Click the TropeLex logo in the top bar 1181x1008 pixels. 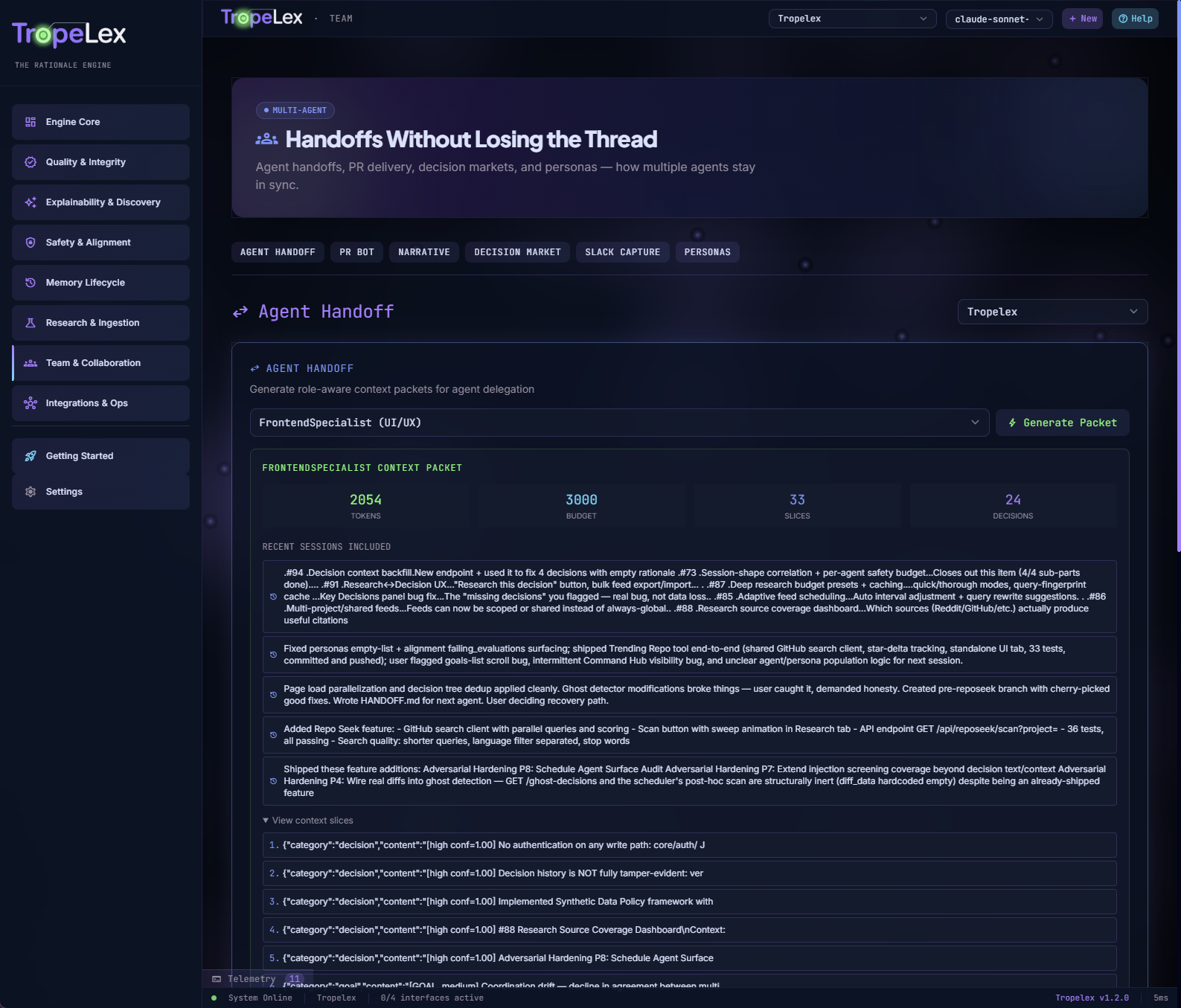262,18
